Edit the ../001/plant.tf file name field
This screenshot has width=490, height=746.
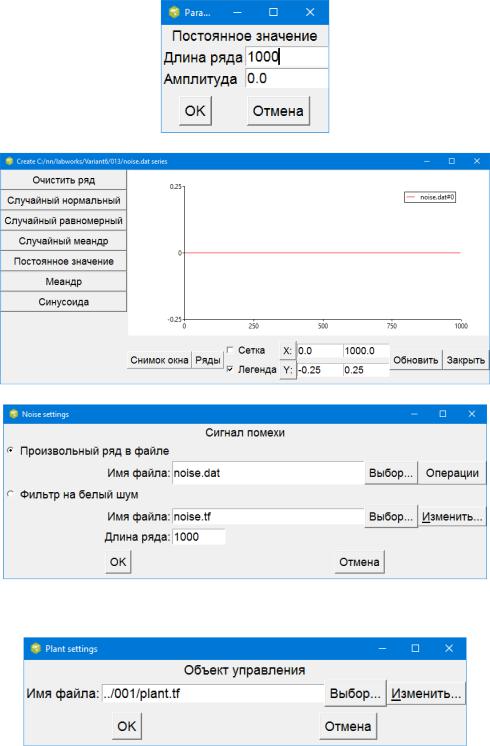[x=212, y=694]
